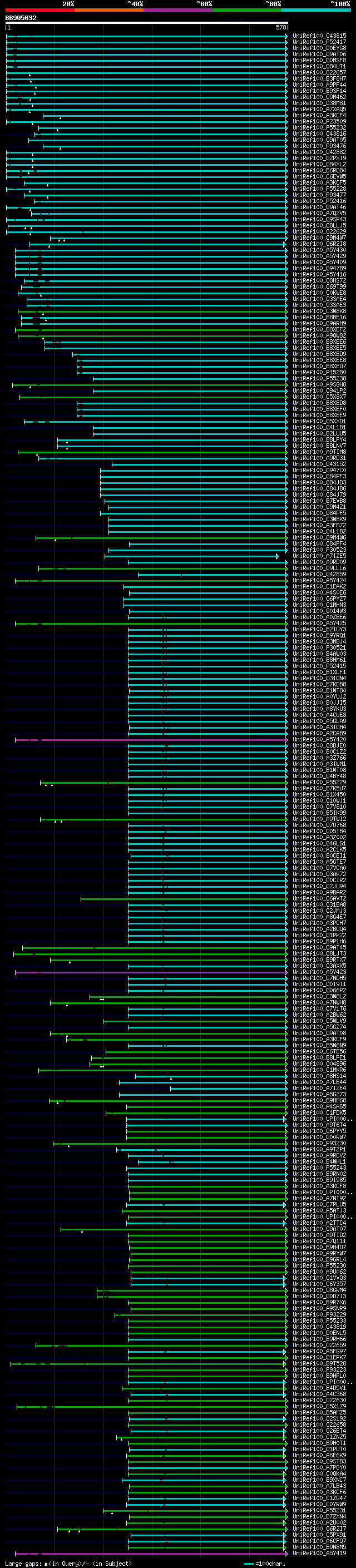Select hit label UniRef100_P93477
Screen dimensions: 356x1568
tap(319, 195)
